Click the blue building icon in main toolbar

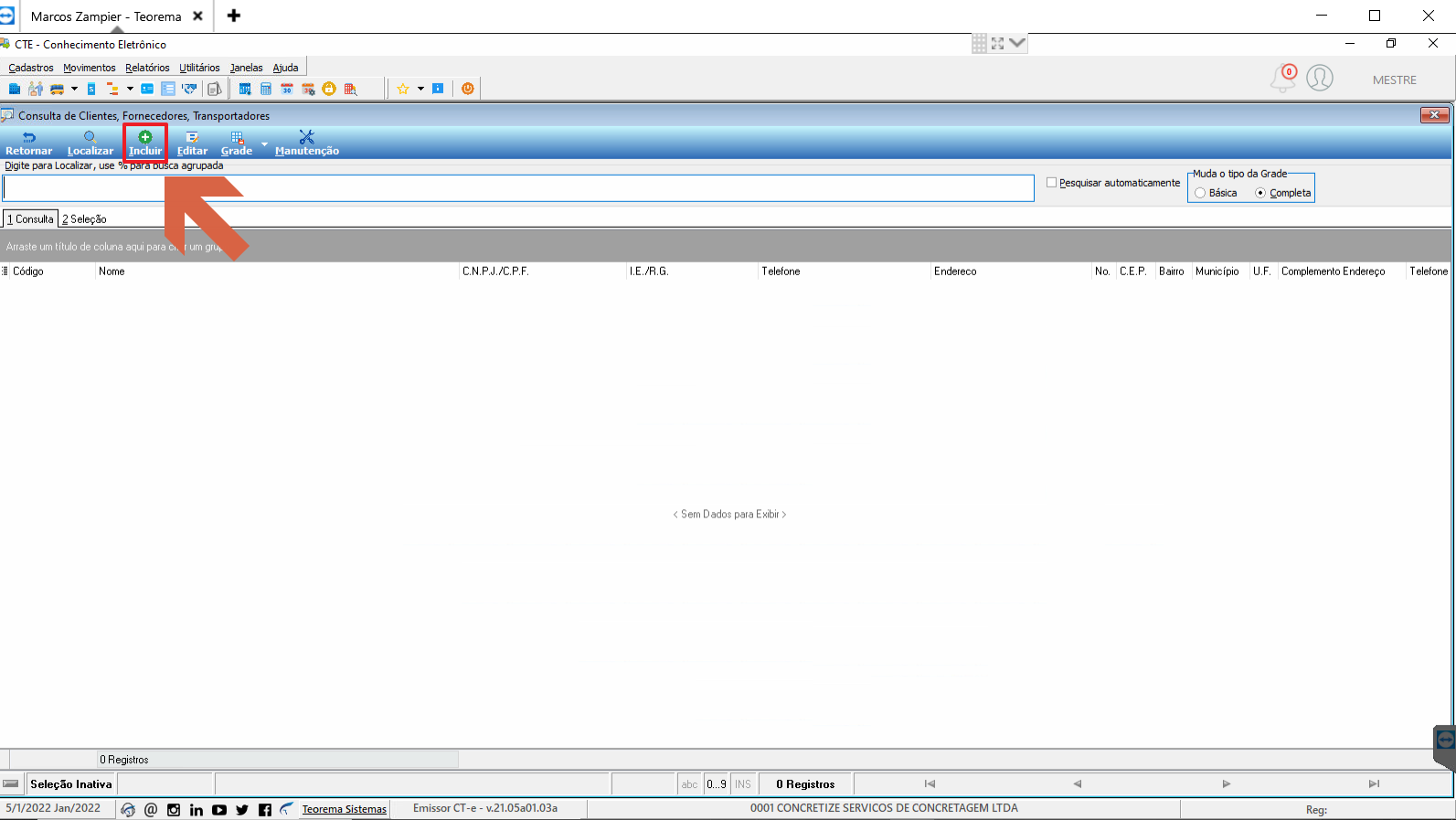coord(14,89)
